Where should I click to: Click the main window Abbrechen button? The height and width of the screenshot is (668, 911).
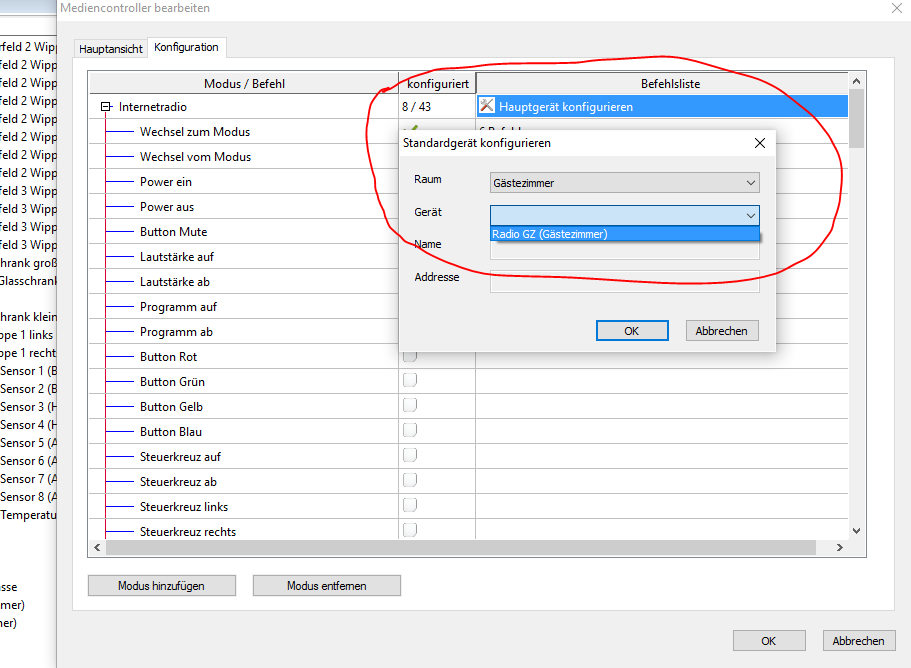(x=859, y=641)
